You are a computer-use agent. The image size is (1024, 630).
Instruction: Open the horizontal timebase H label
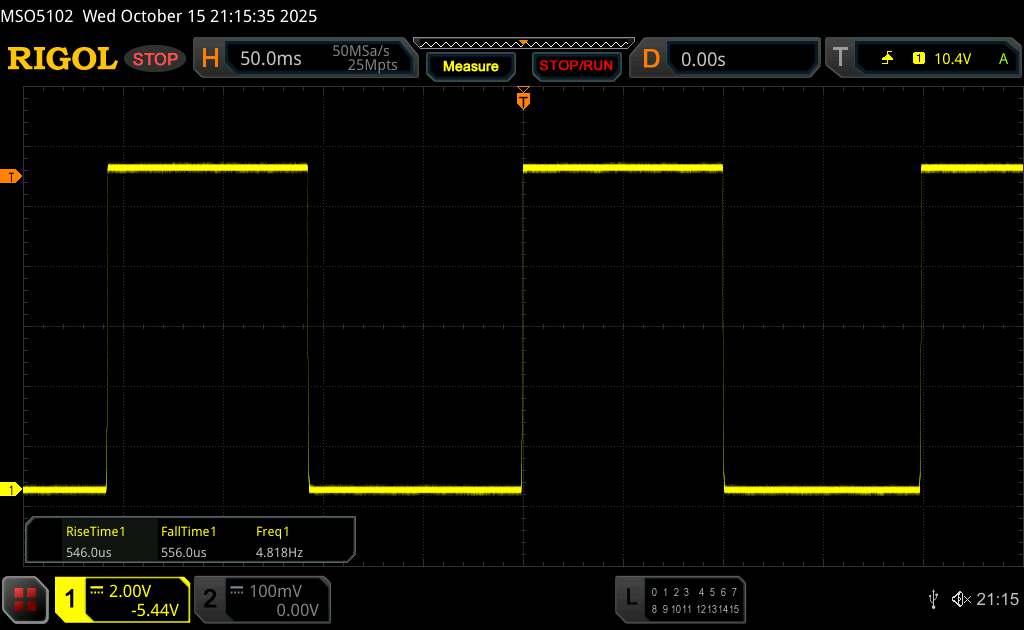[210, 59]
